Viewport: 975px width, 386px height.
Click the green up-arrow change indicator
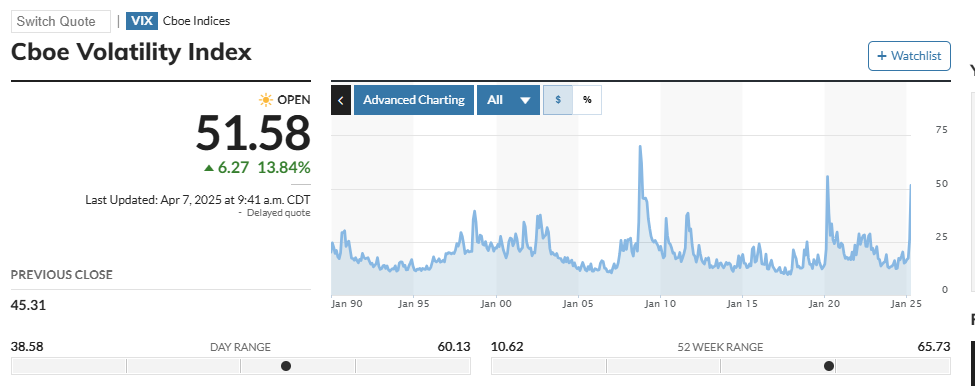click(209, 168)
